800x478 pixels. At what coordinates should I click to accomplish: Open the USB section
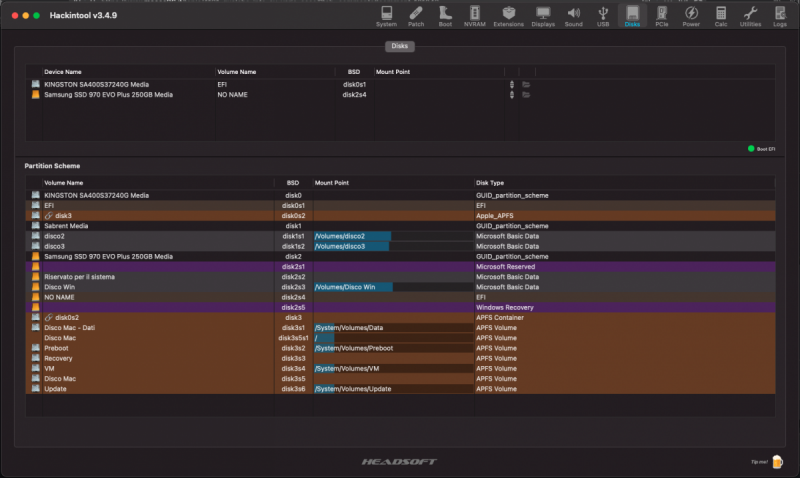603,15
